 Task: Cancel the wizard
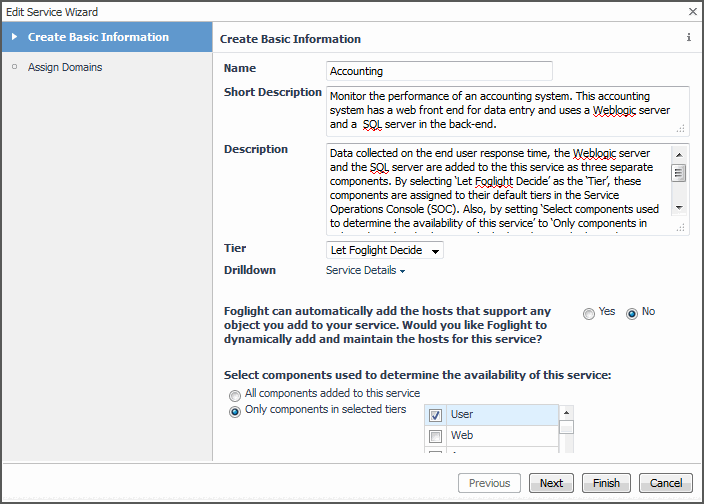pyautogui.click(x=665, y=483)
